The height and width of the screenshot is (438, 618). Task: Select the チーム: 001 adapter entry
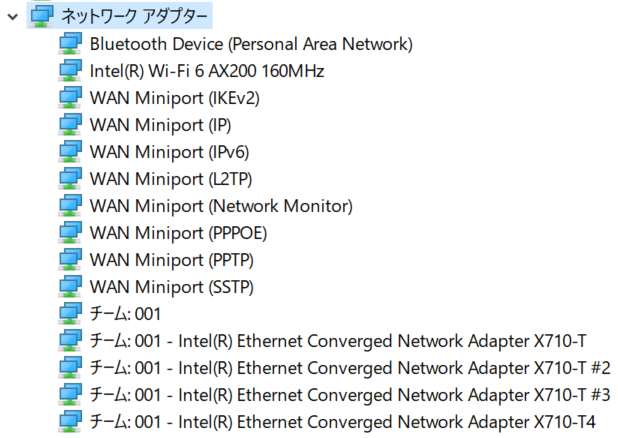click(125, 314)
